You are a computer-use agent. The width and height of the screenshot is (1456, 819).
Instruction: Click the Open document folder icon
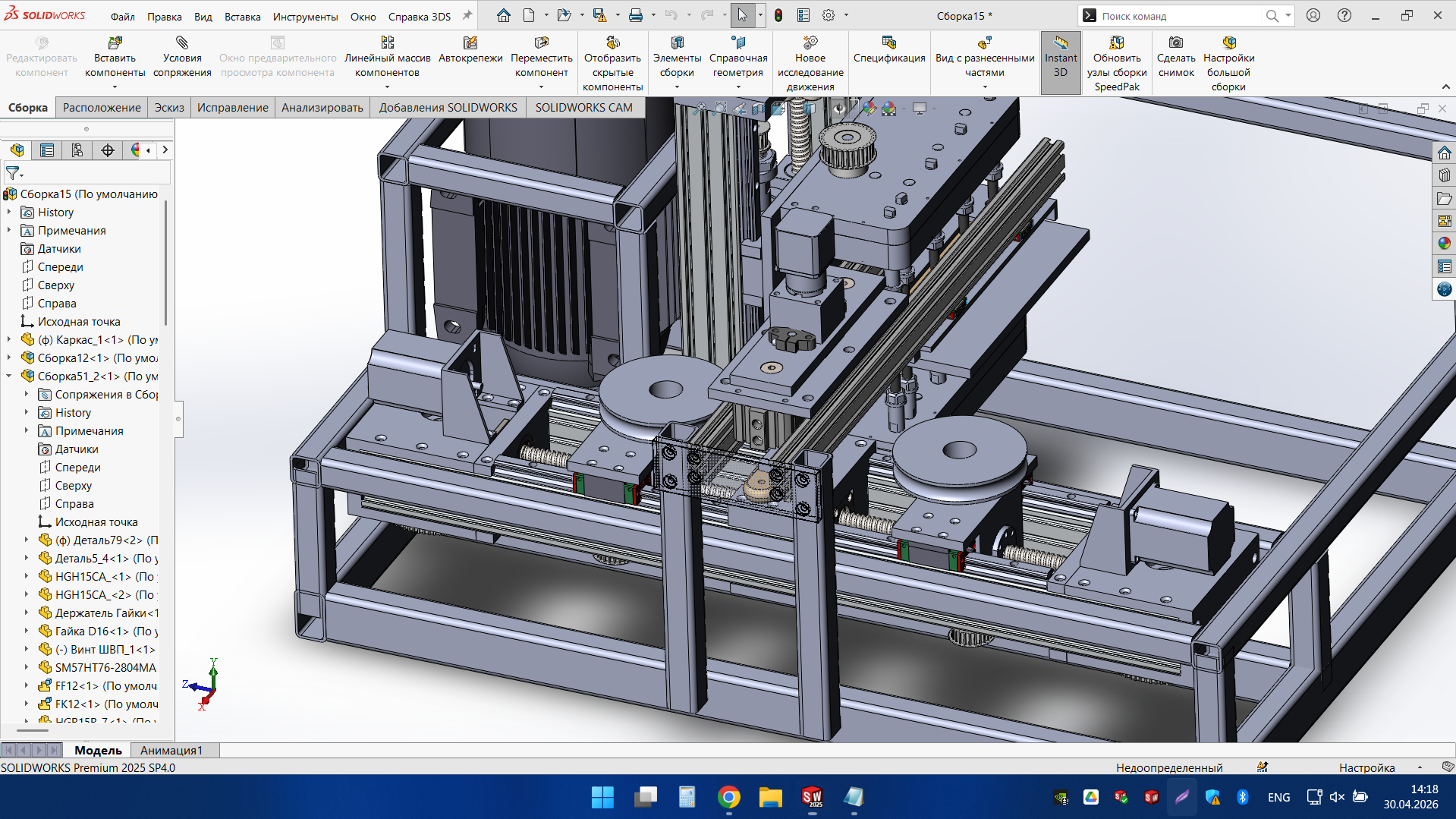pyautogui.click(x=563, y=15)
